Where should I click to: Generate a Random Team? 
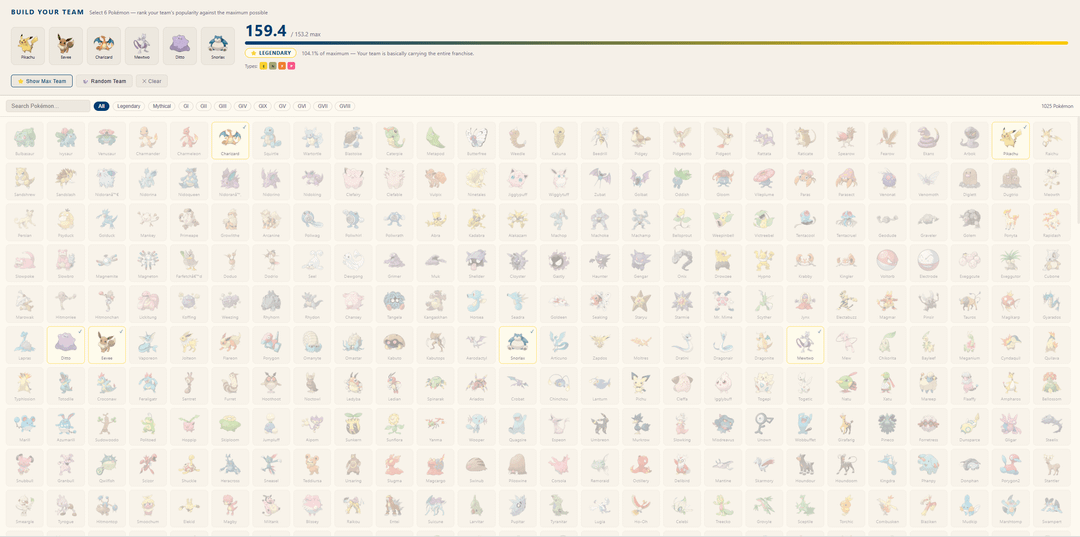(x=104, y=81)
